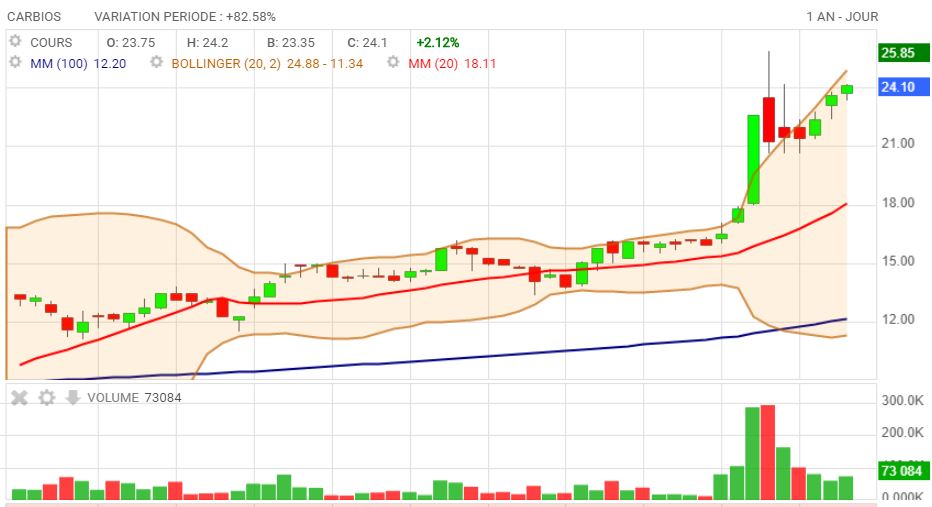
Task: Click the green 73 084 volume tag
Action: tap(903, 471)
